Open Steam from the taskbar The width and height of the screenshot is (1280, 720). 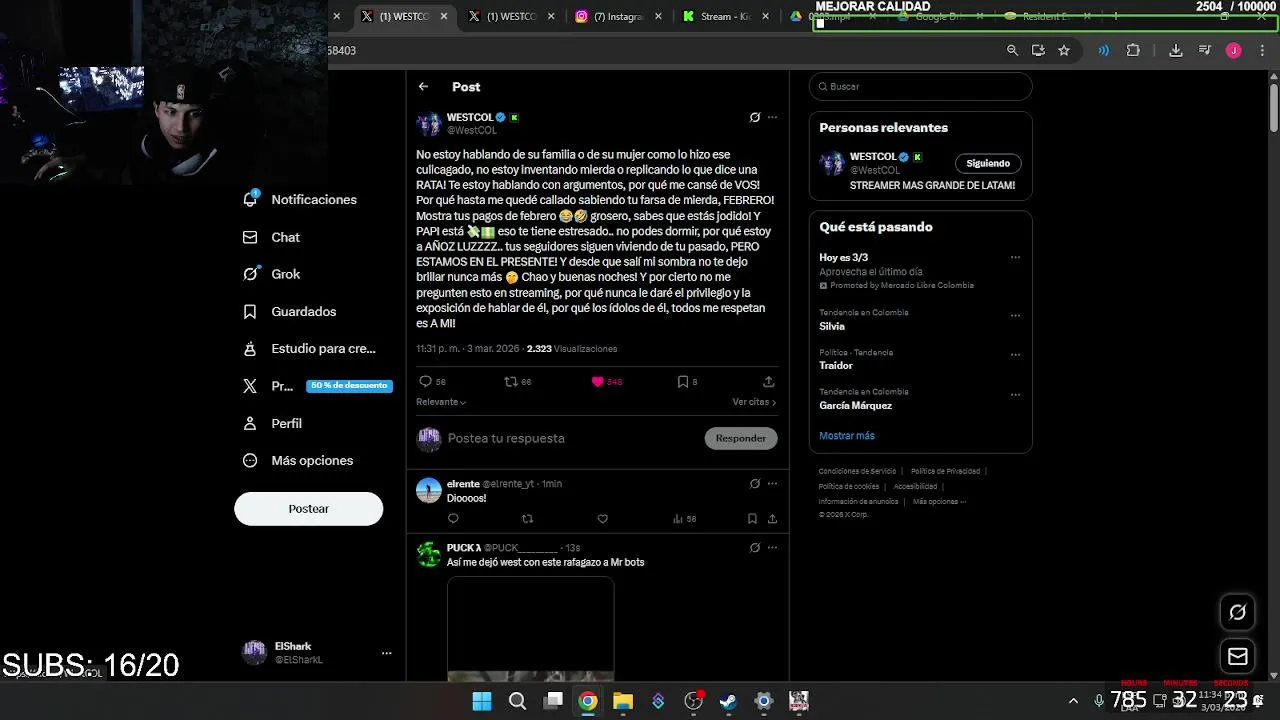(x=728, y=701)
